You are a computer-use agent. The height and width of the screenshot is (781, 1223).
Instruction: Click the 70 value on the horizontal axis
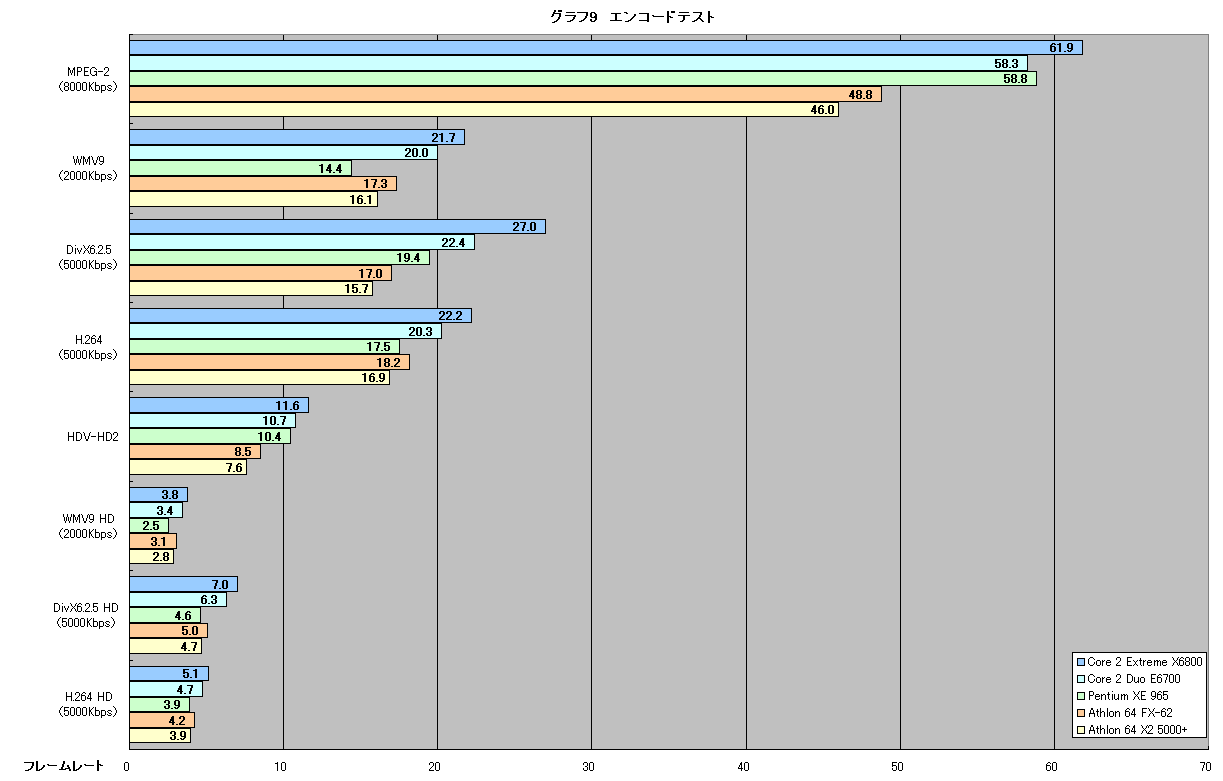(x=1208, y=767)
